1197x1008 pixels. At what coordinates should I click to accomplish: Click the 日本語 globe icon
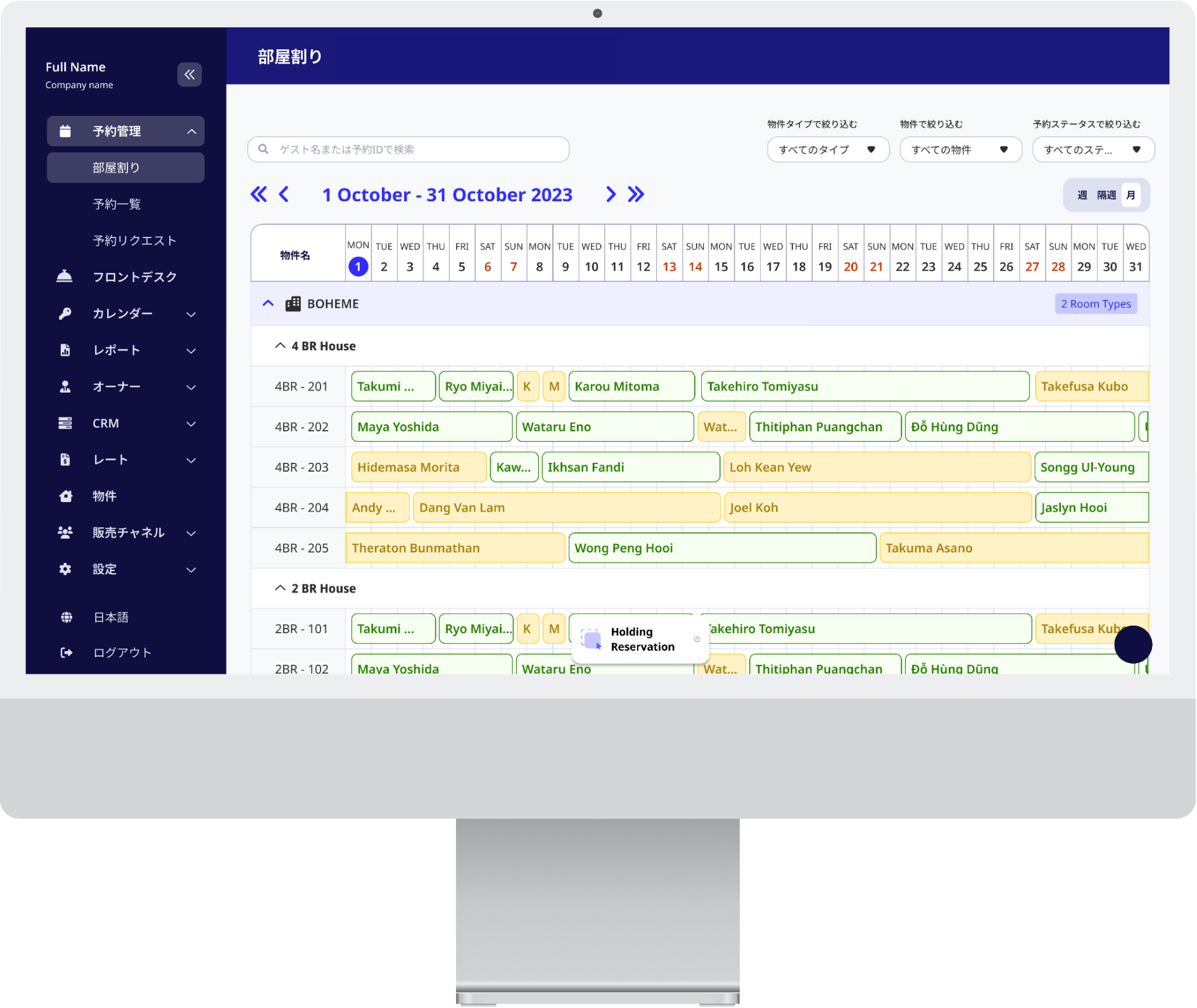pyautogui.click(x=66, y=617)
